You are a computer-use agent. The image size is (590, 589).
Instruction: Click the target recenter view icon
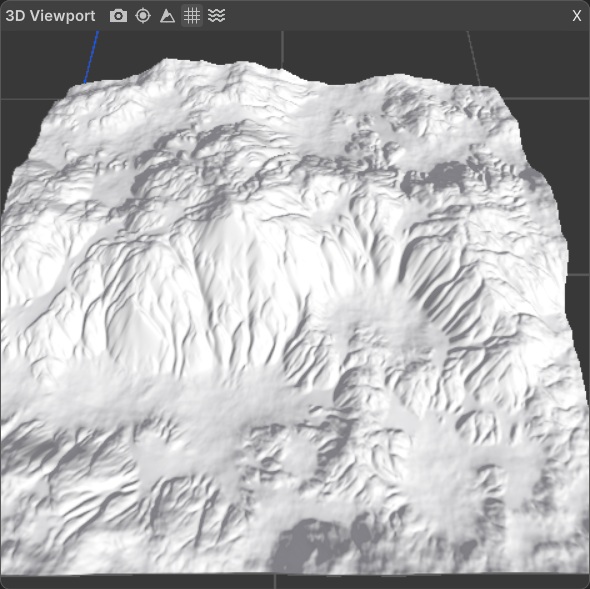143,16
